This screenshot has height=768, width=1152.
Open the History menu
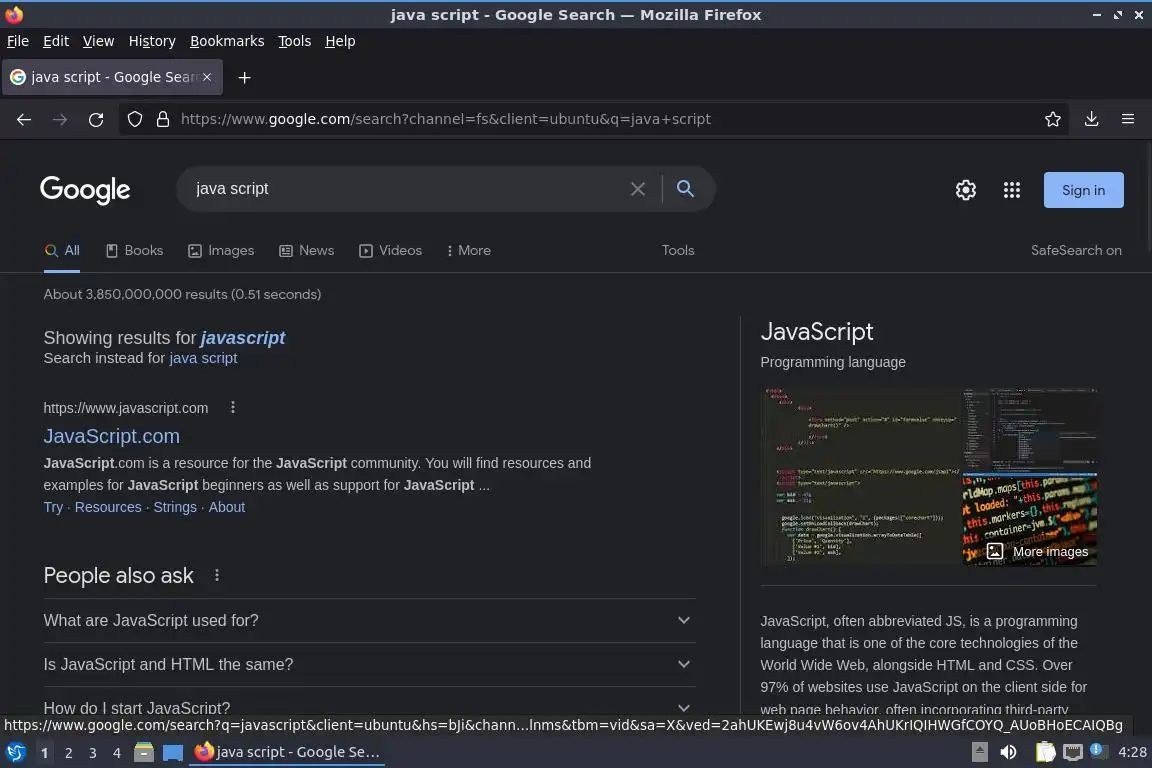pyautogui.click(x=152, y=41)
